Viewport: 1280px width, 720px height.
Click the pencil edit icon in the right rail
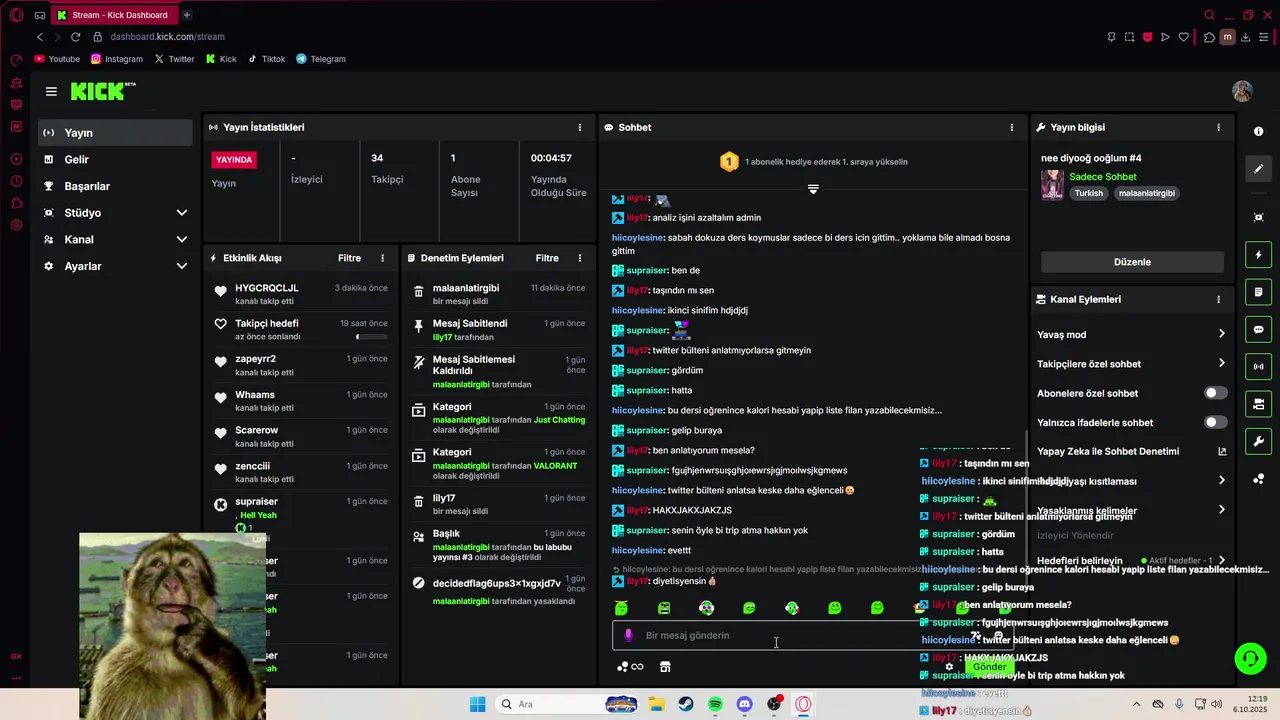1258,169
